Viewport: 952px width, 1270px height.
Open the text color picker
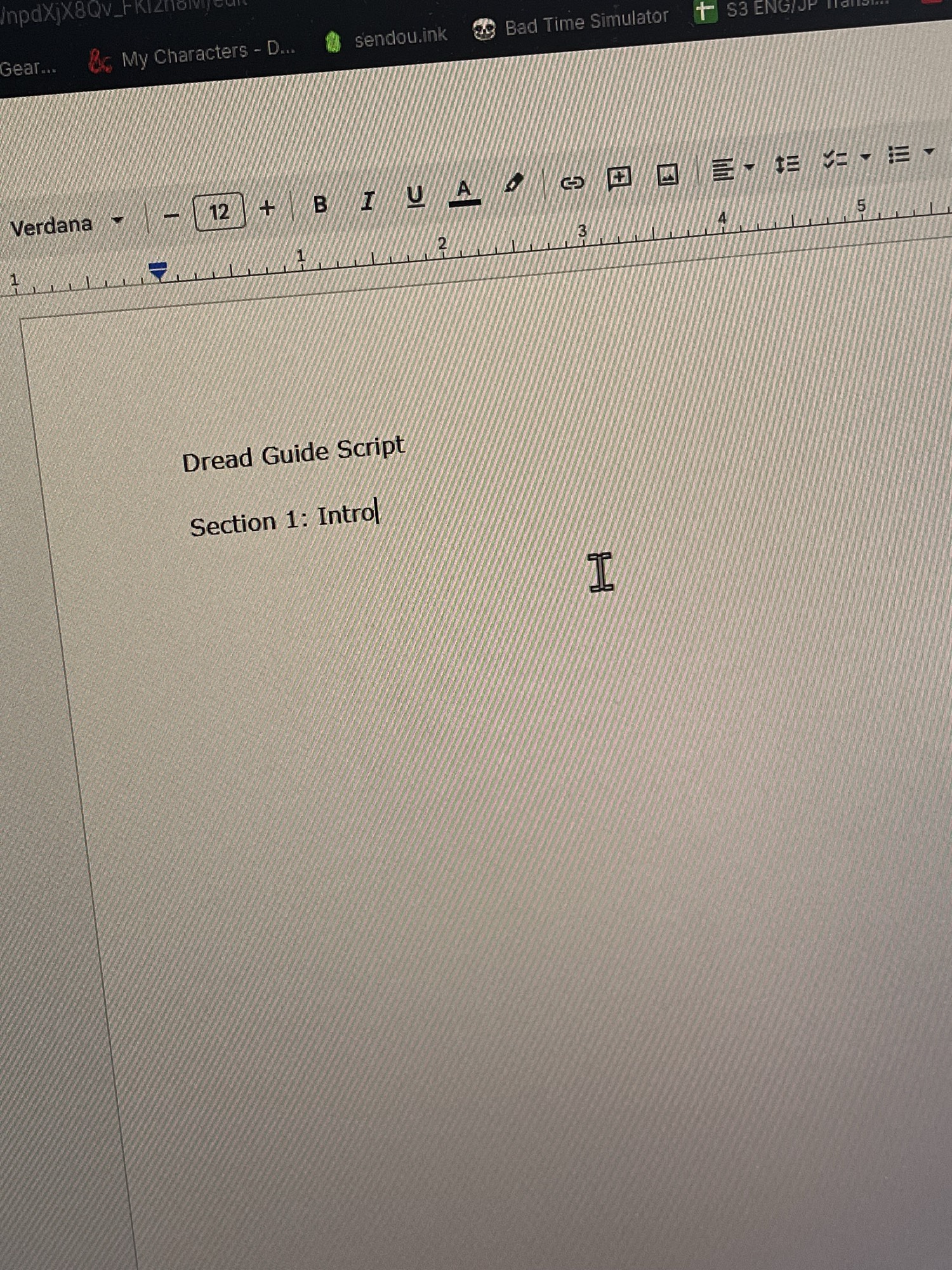(x=464, y=191)
